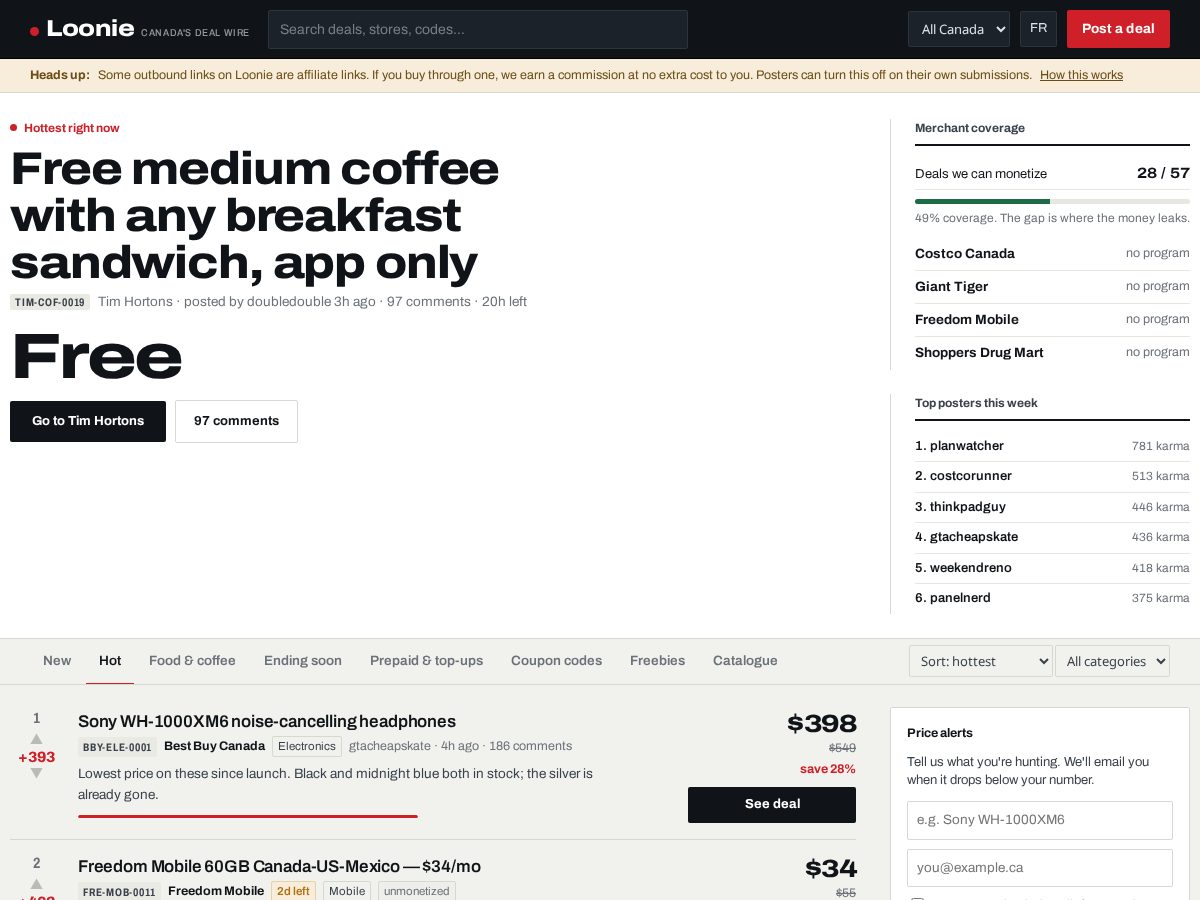Click See deal for Sony headphones
1200x900 pixels.
[x=772, y=805]
